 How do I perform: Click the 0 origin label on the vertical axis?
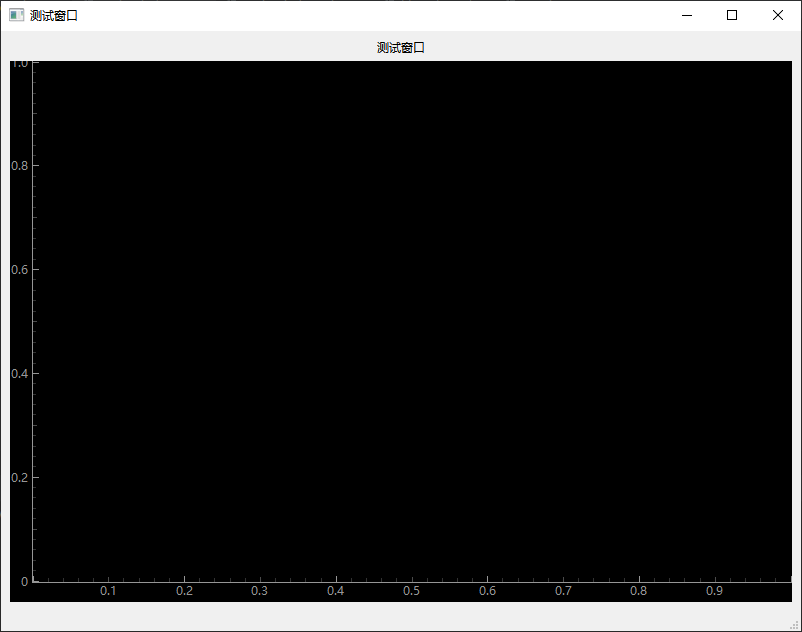(24, 581)
